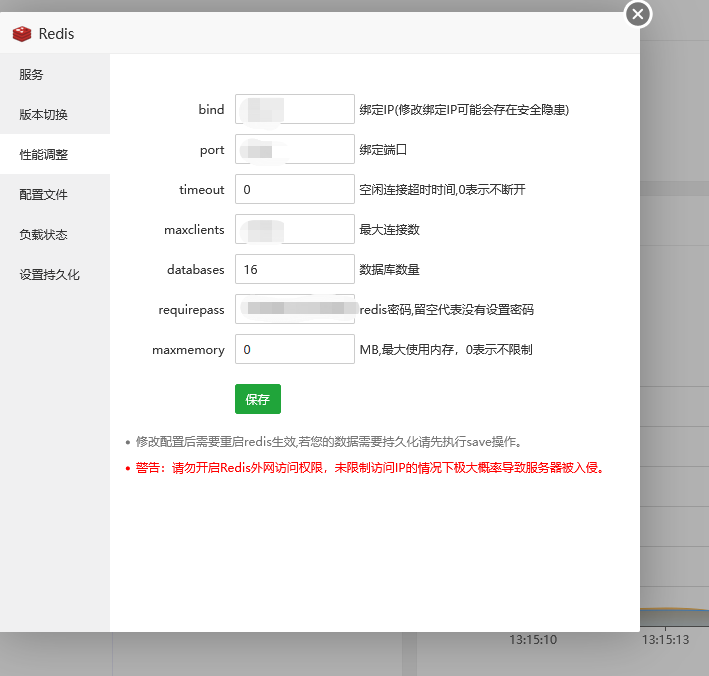
Task: Save settings with the green 保存 button
Action: [258, 399]
